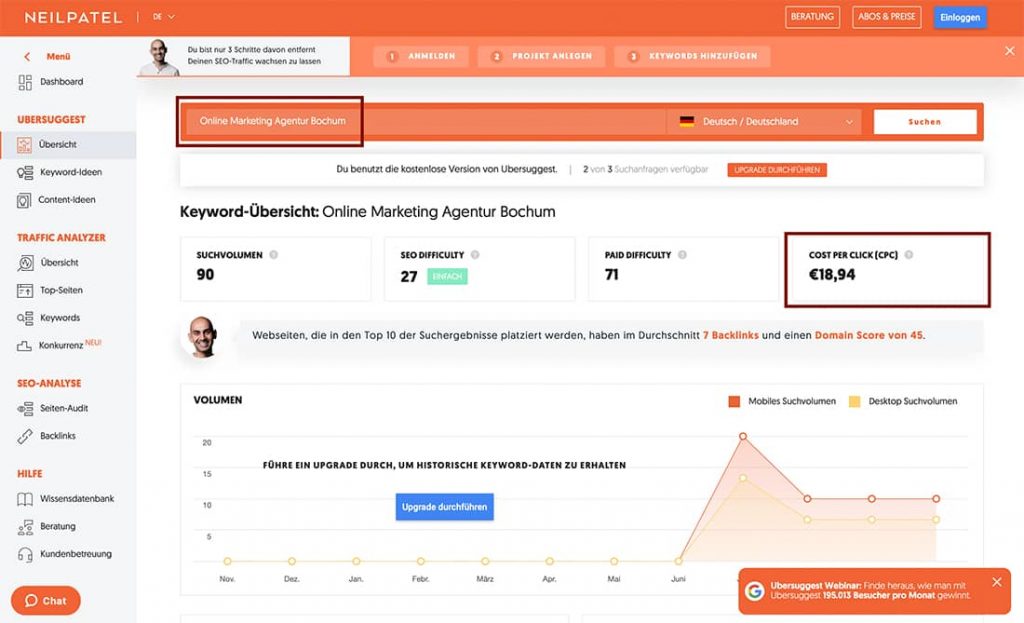Select step 2 Projekt anlegen
This screenshot has width=1024, height=623.
click(x=541, y=56)
